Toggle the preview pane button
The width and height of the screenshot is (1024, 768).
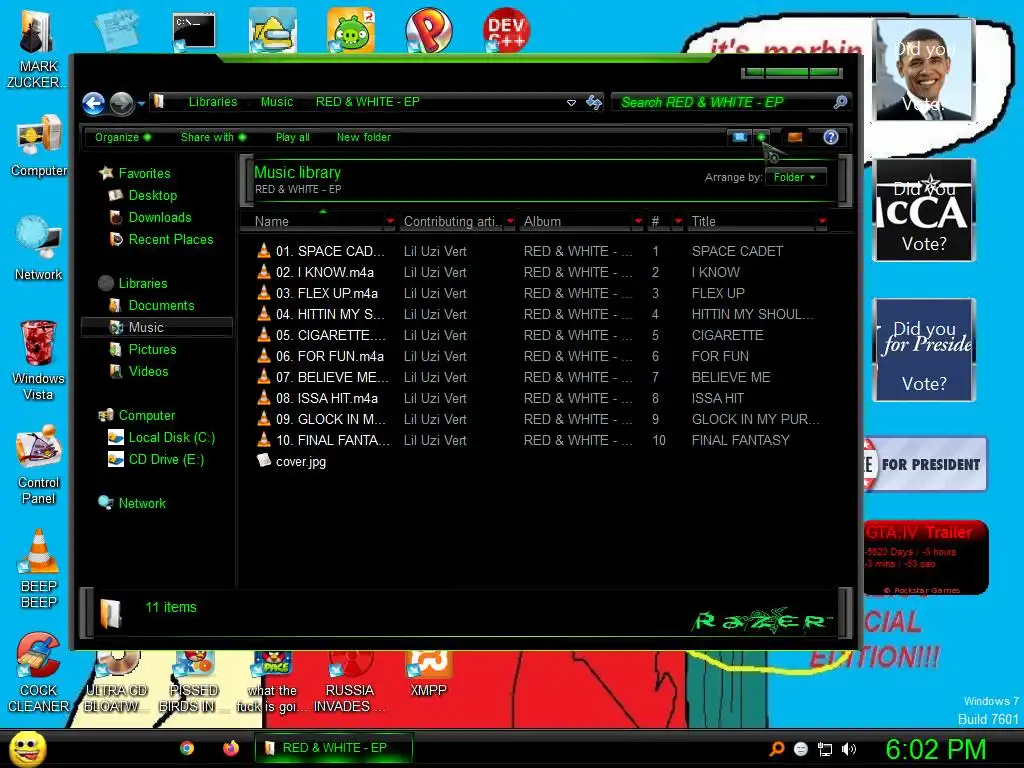point(795,137)
